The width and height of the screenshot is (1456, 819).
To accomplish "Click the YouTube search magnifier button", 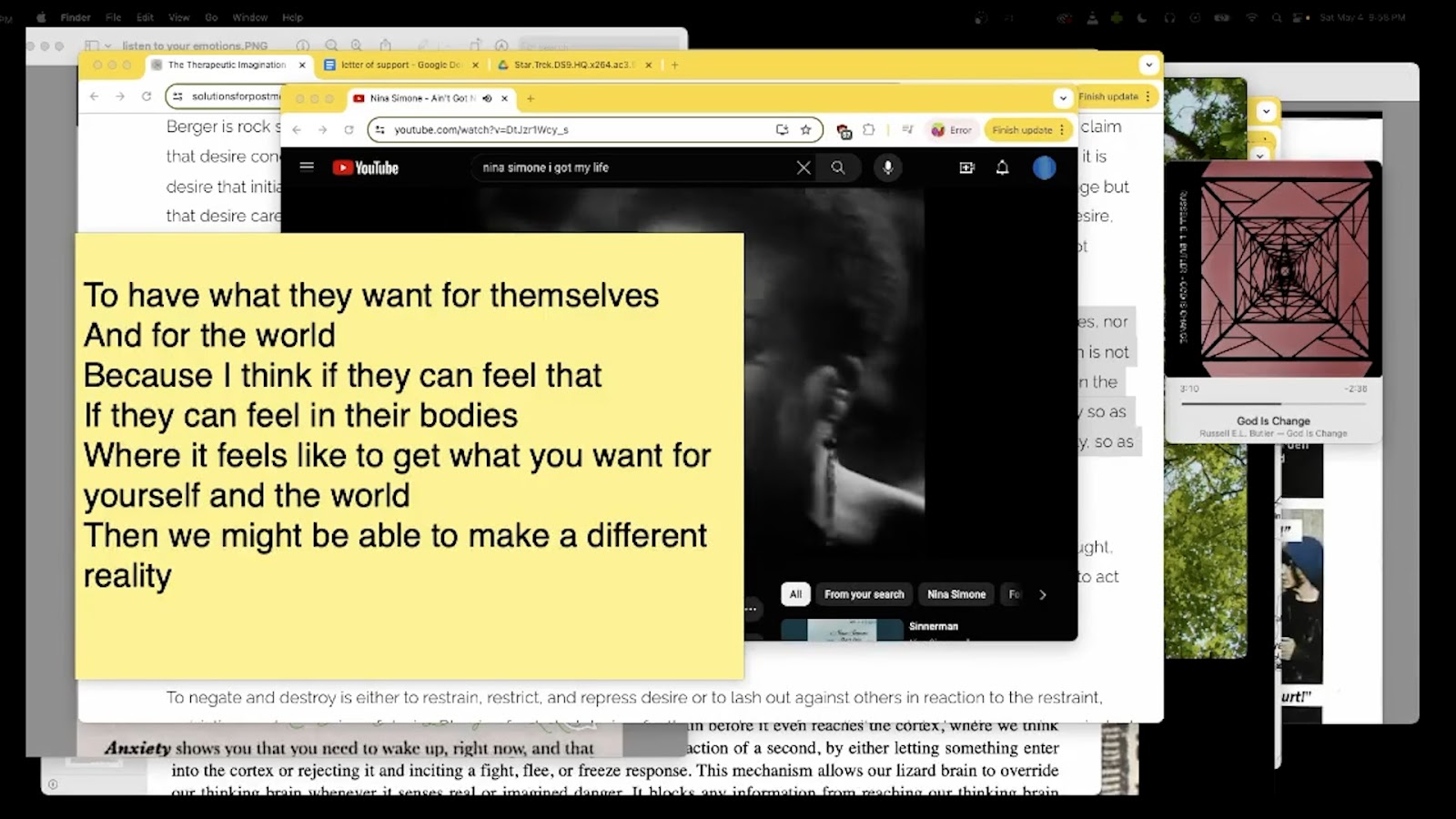I will (838, 167).
